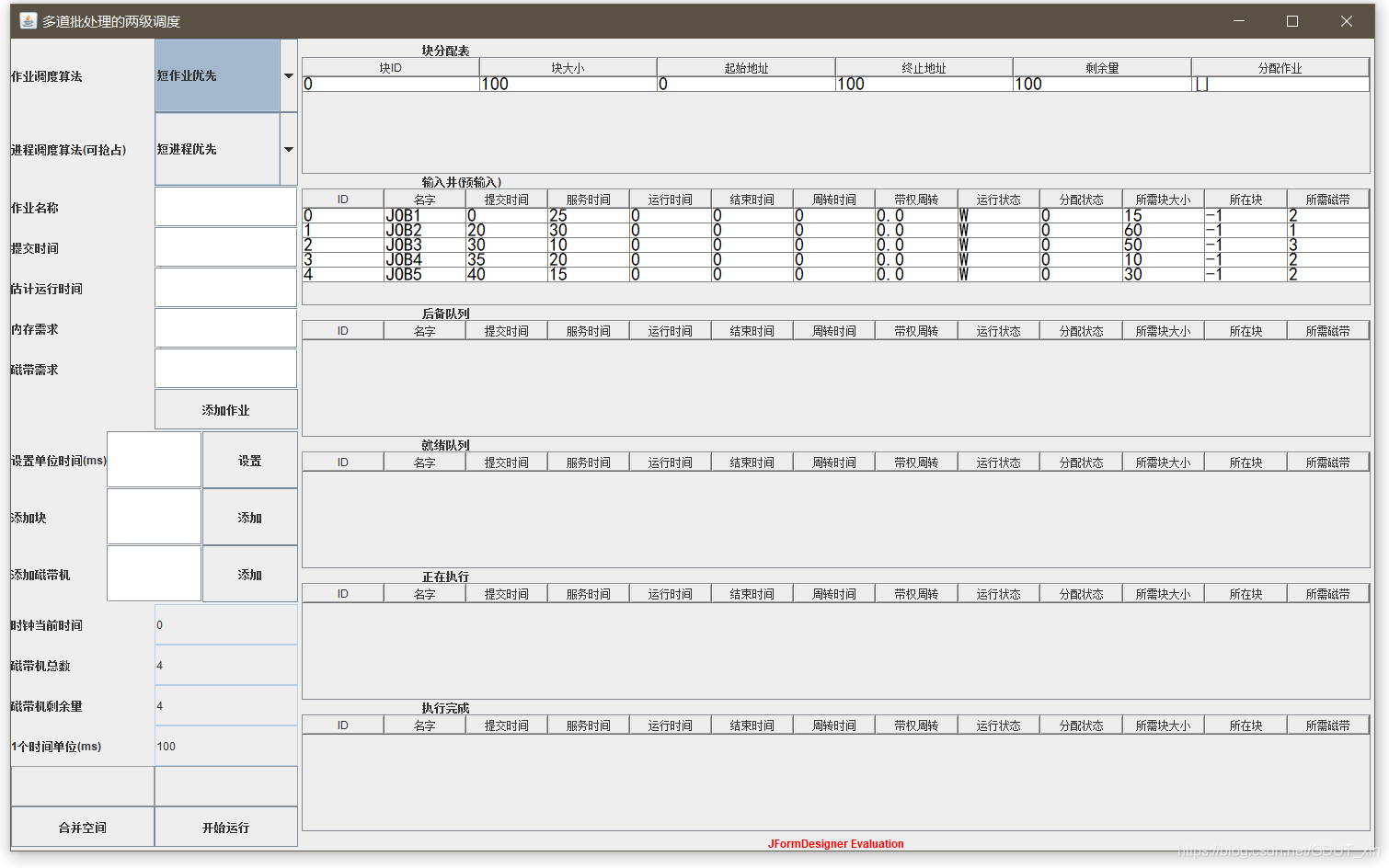Click 剩余量 column header
Screen dimensions: 1389x868
coord(1102,67)
